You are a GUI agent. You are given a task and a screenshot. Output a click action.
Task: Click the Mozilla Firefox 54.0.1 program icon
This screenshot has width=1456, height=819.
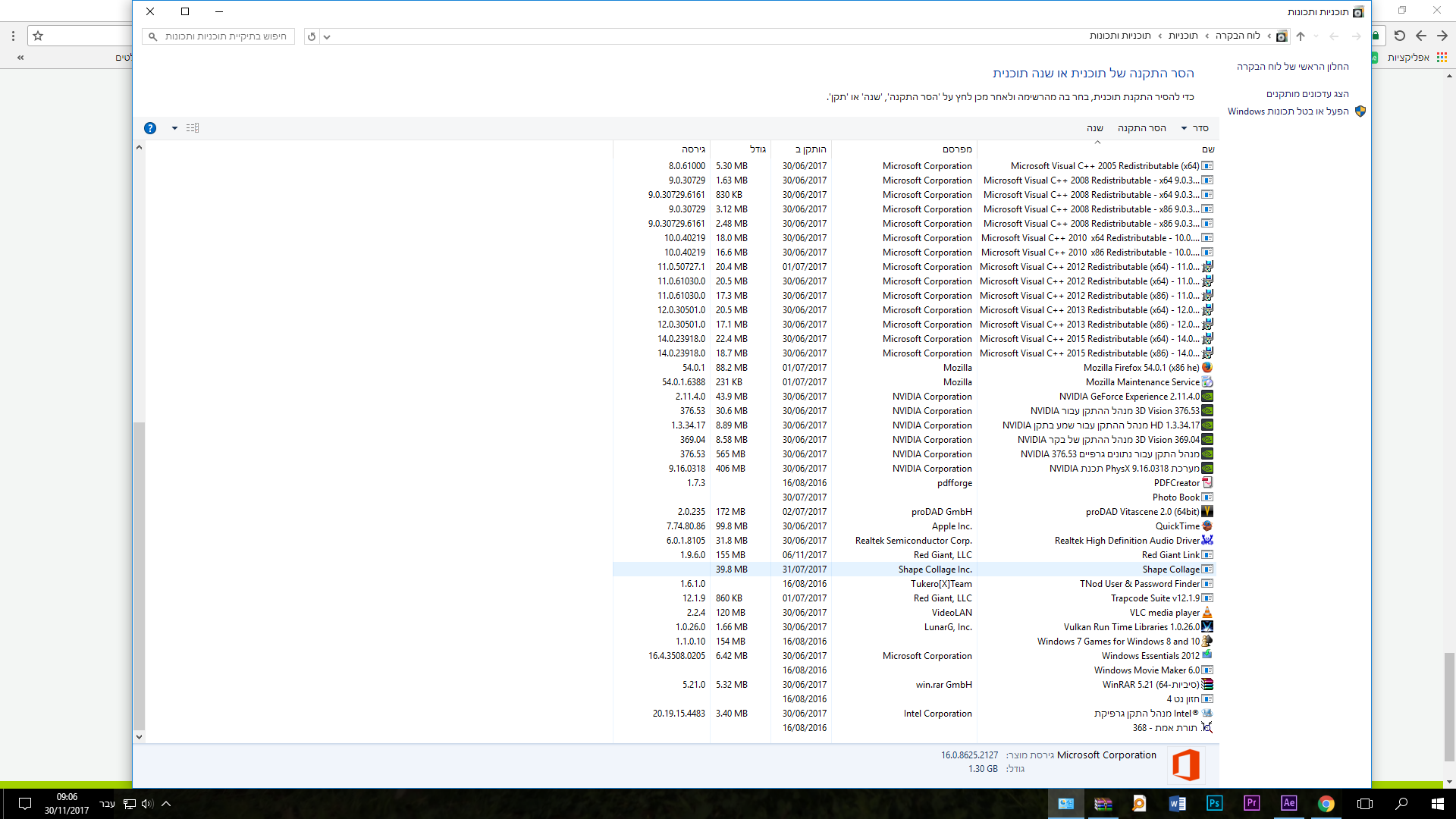(1207, 368)
